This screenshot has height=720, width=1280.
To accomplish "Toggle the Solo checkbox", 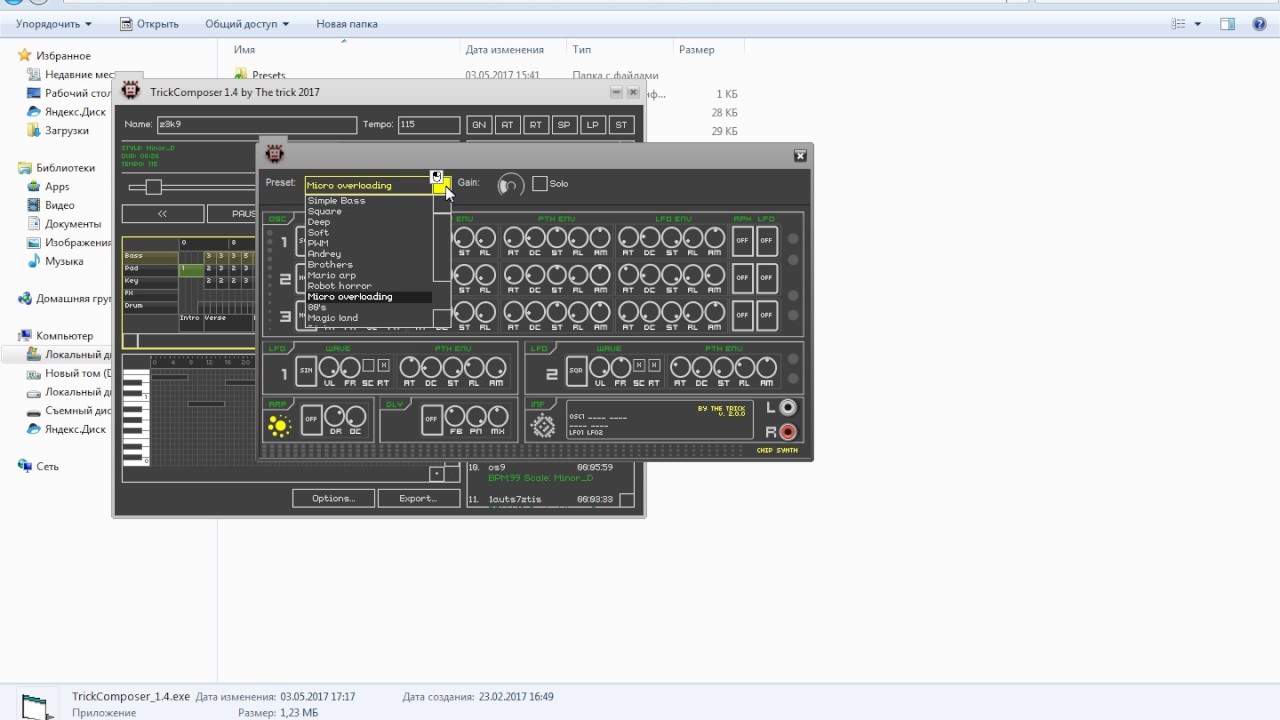I will pos(540,184).
